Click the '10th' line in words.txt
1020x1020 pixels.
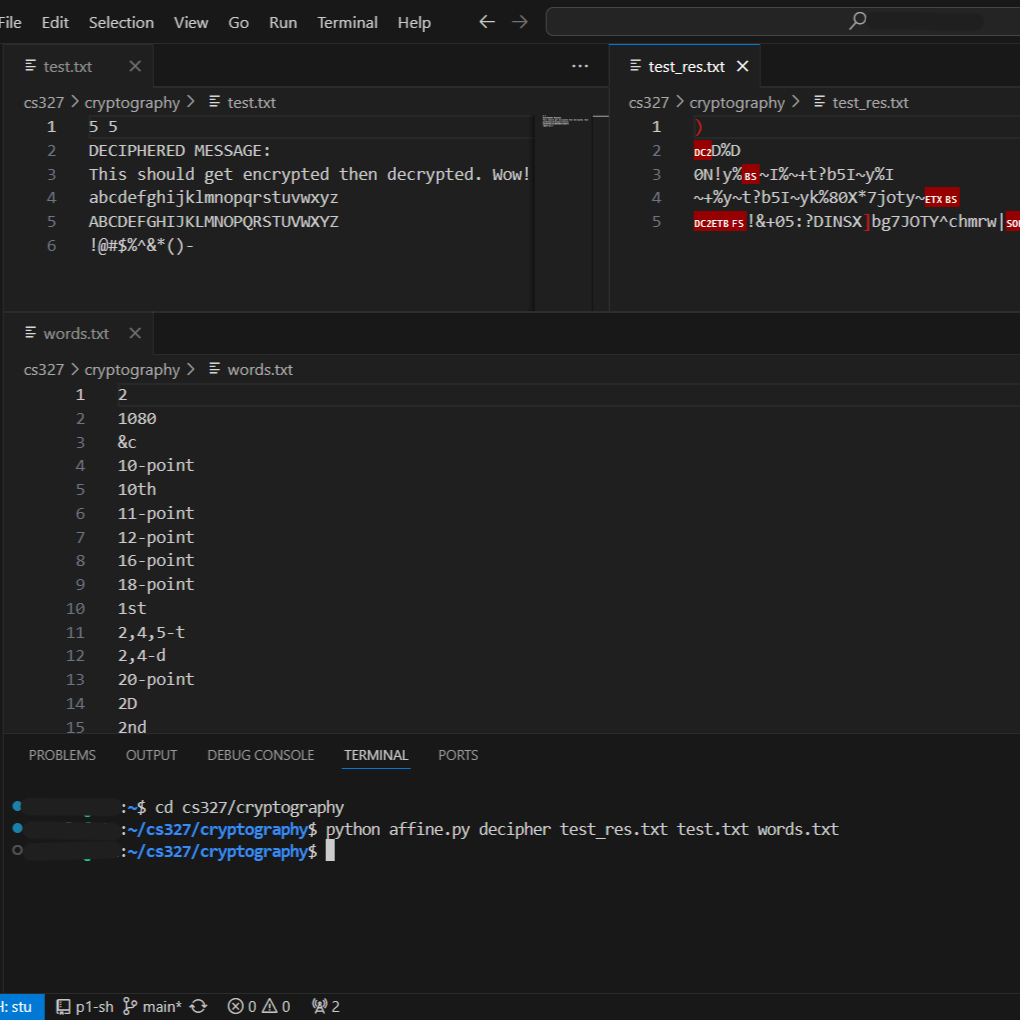click(137, 489)
